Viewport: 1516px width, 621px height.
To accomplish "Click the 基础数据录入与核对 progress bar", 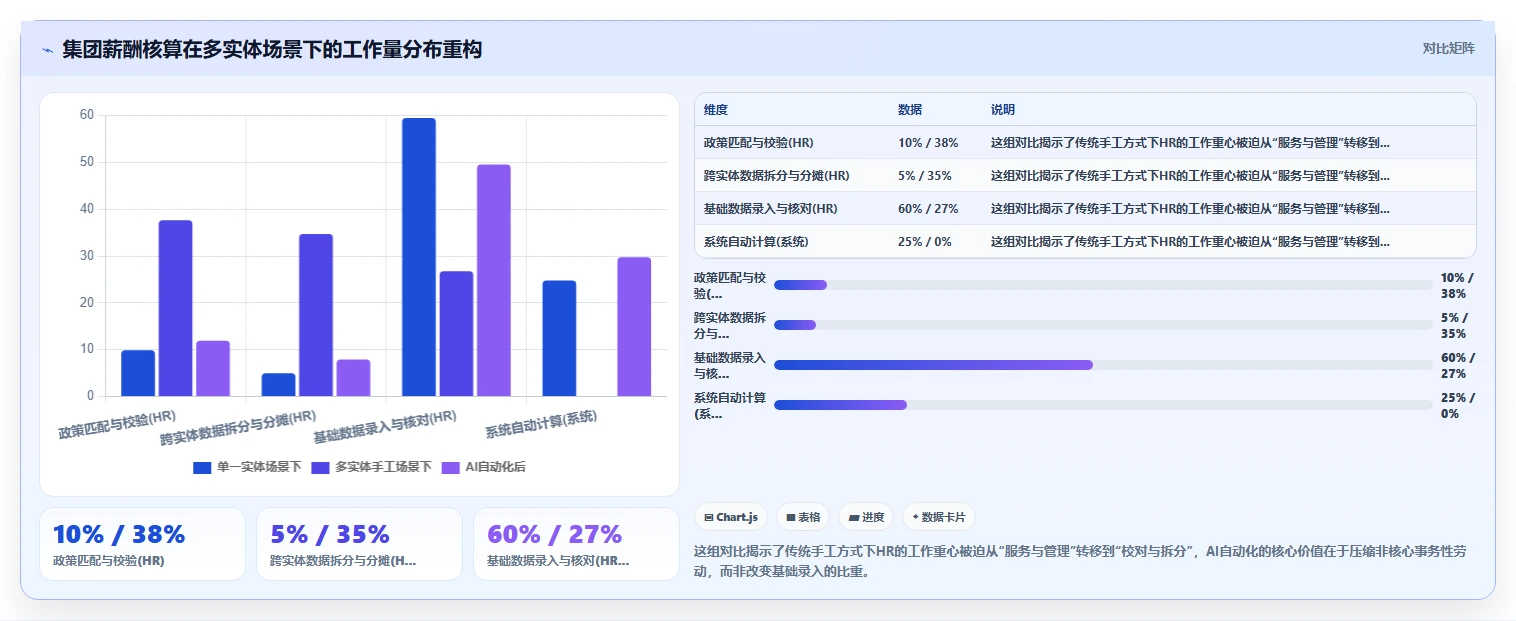I will click(x=1103, y=365).
